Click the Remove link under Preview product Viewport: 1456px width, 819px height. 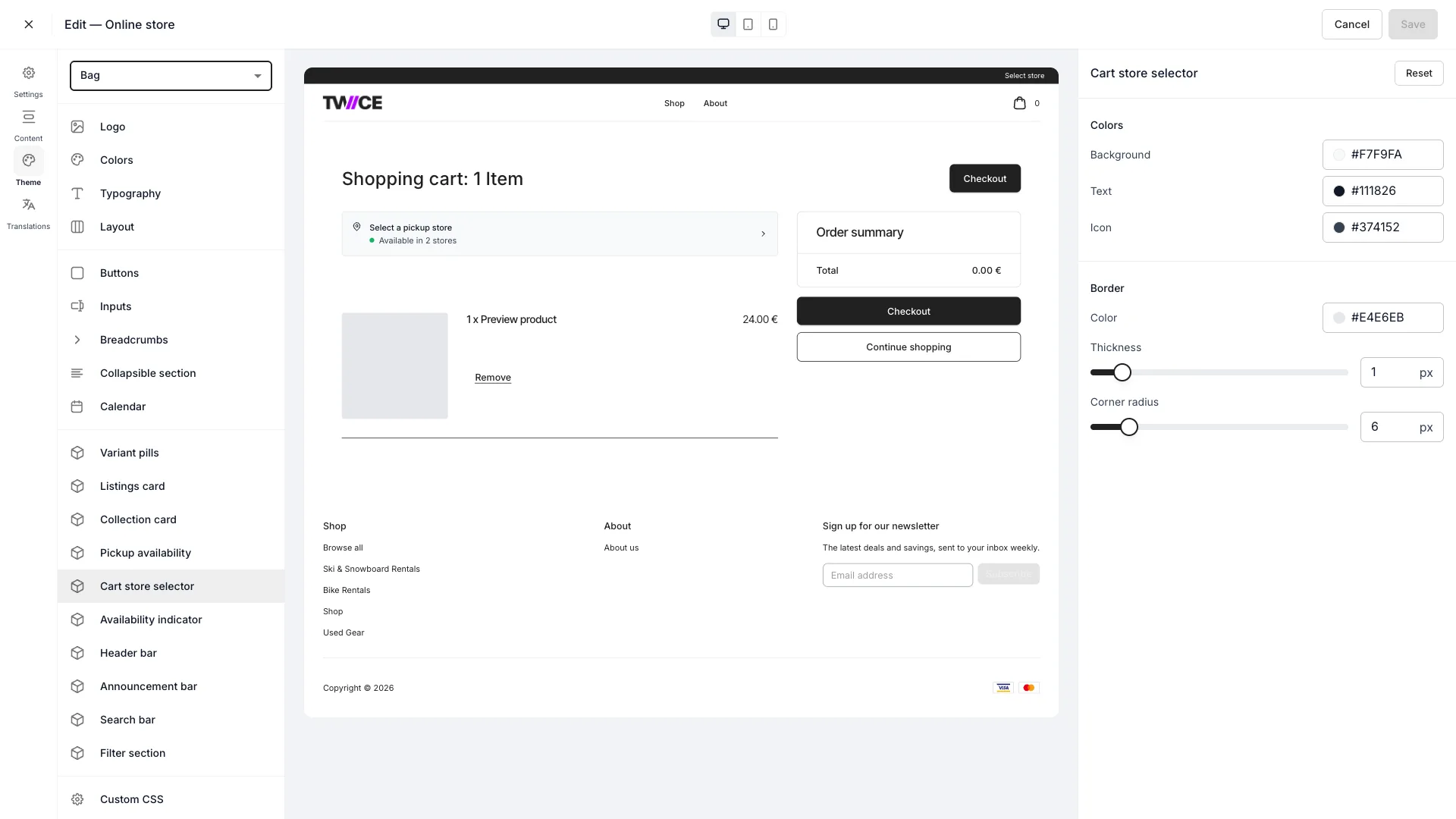493,378
